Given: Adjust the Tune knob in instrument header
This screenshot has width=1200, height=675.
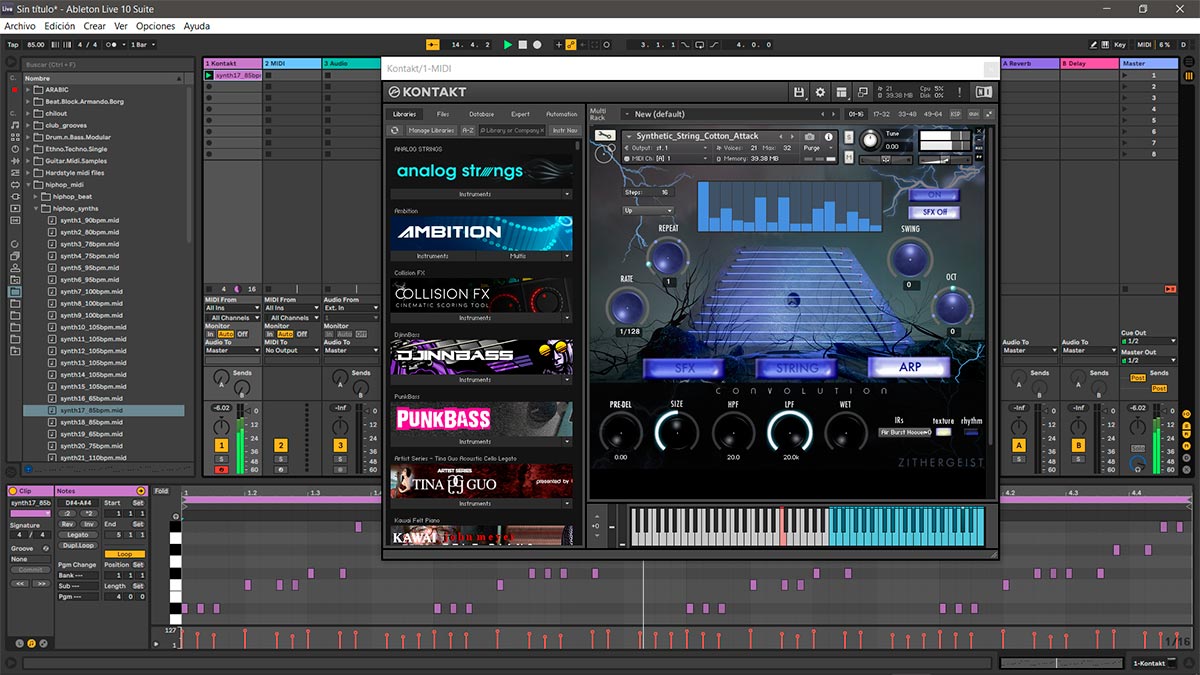Looking at the screenshot, I should tap(870, 141).
